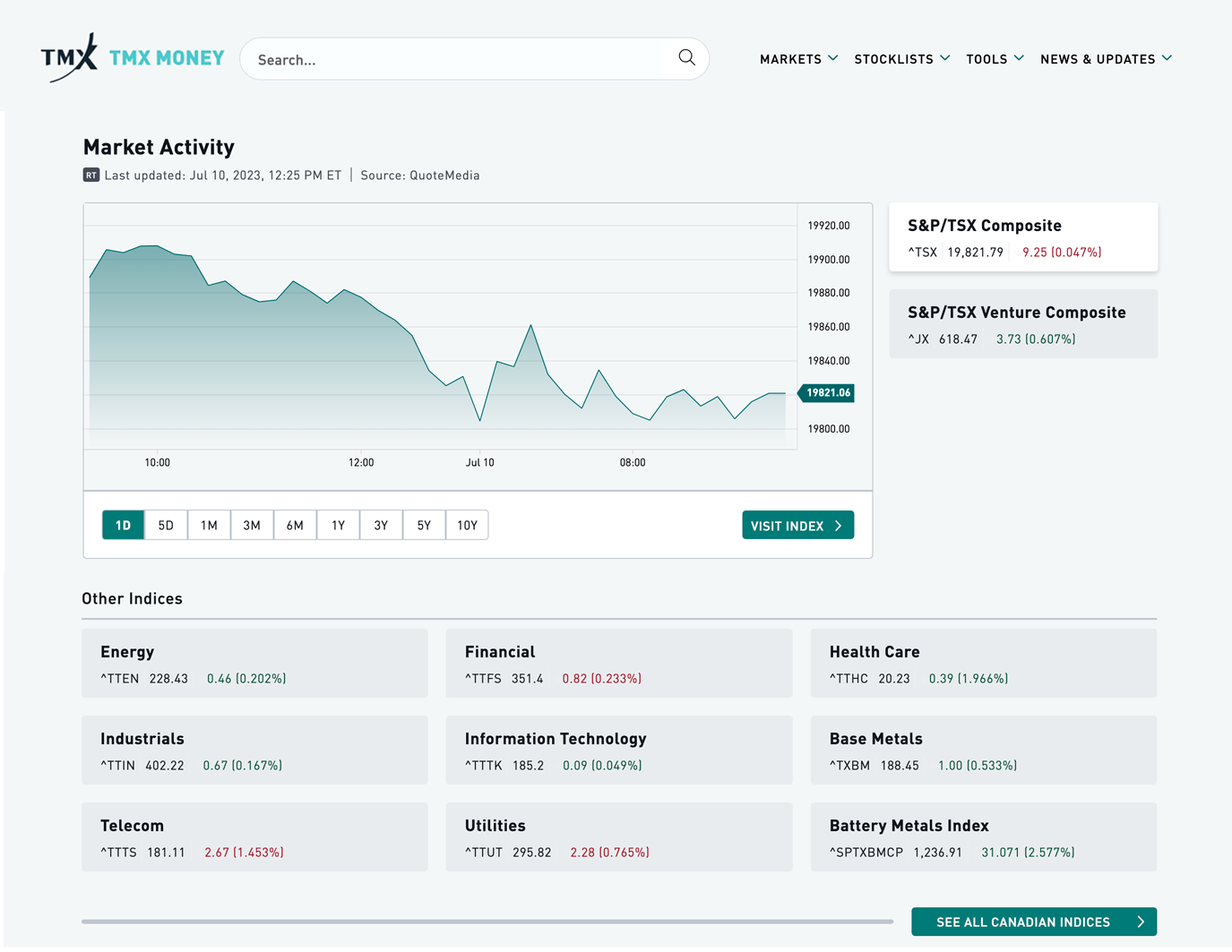Select the 5D chart range

(x=166, y=526)
